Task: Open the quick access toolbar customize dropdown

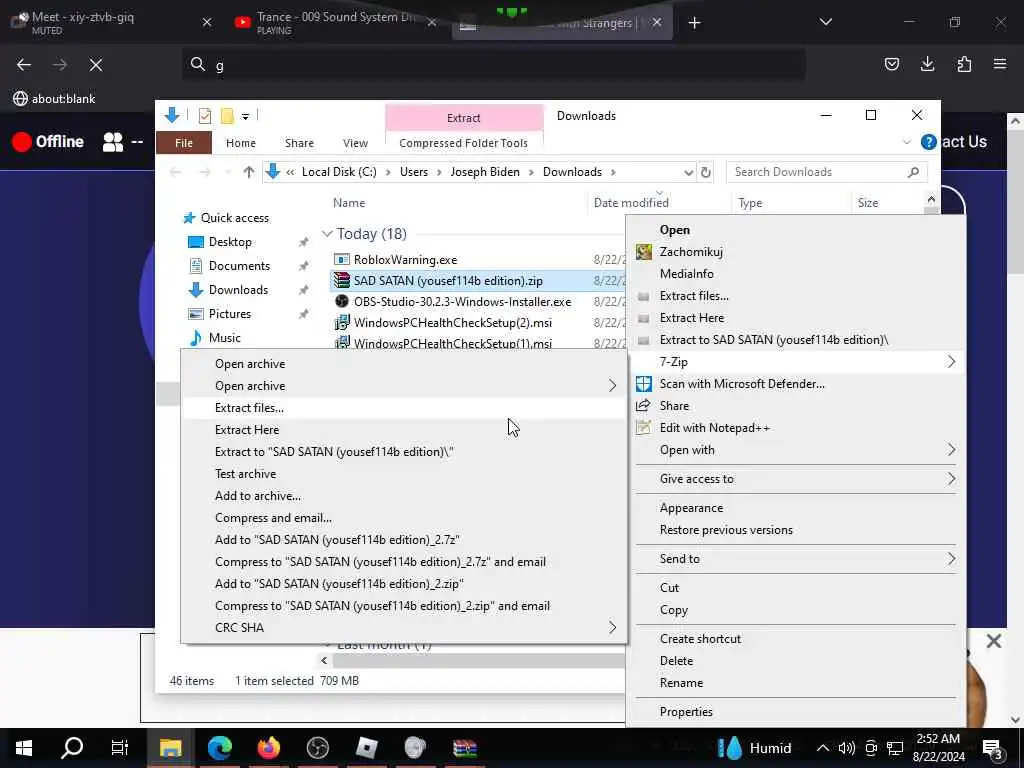Action: [x=246, y=116]
